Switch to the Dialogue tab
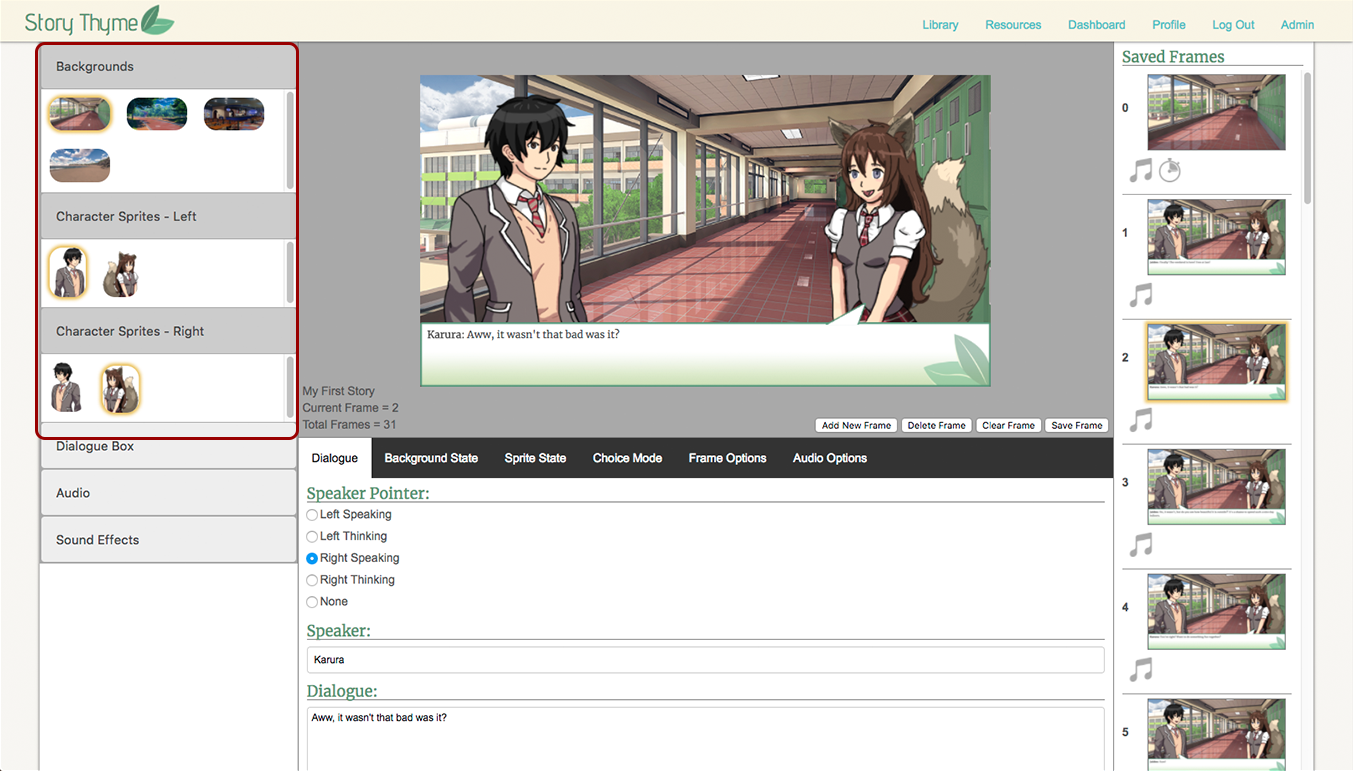Viewport: 1353px width, 771px height. [335, 458]
